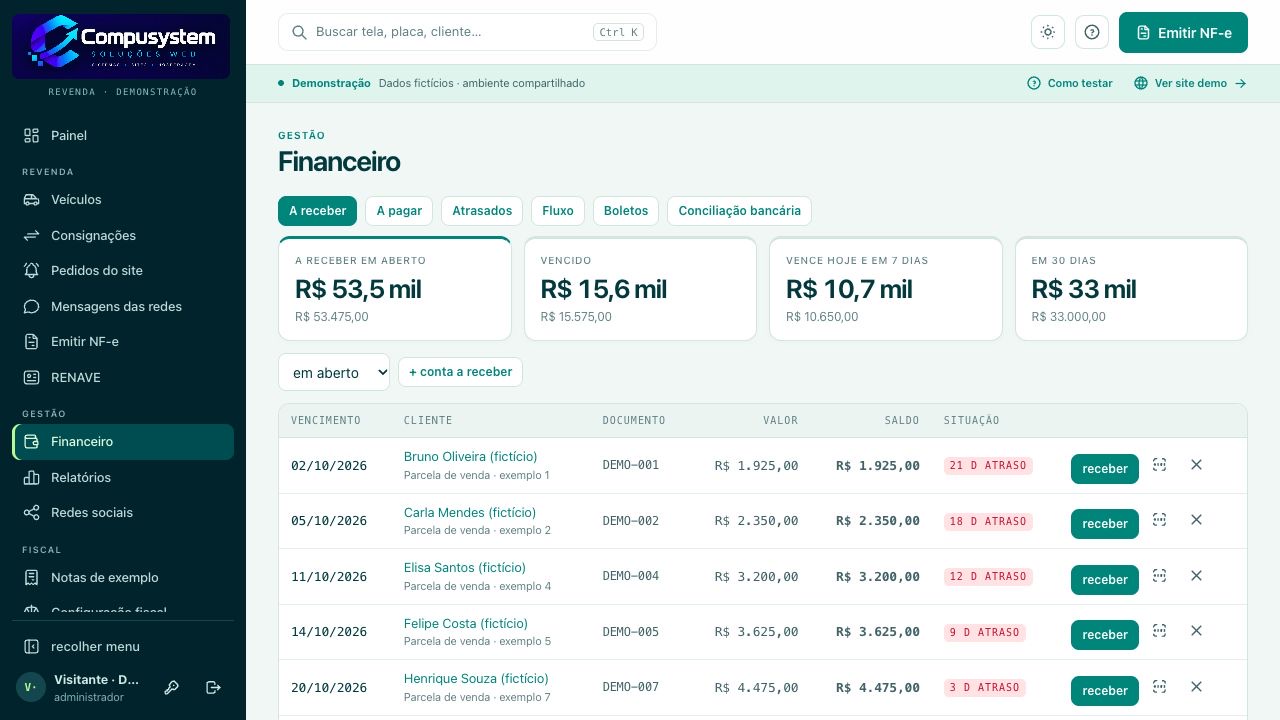The image size is (1280, 720).
Task: Click + conta a receber button
Action: [460, 372]
